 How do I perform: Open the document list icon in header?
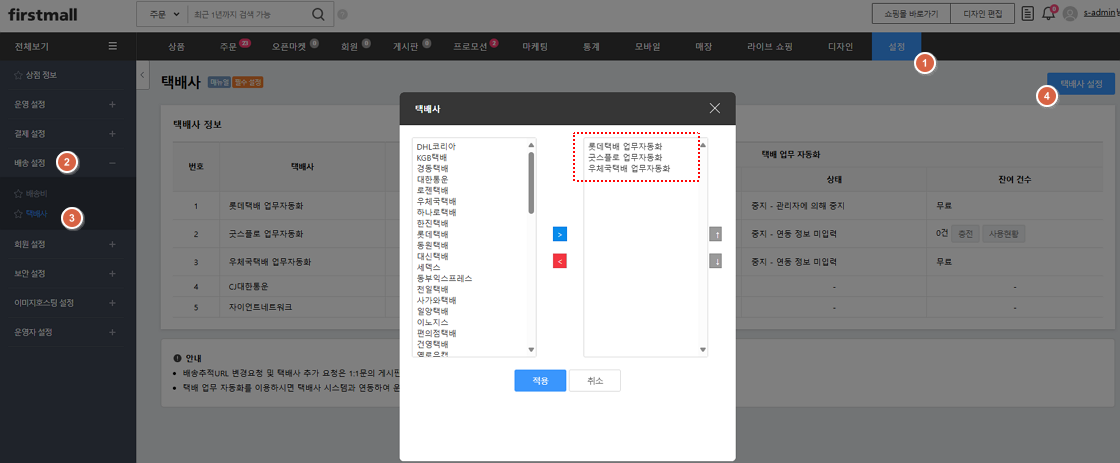pyautogui.click(x=1028, y=14)
